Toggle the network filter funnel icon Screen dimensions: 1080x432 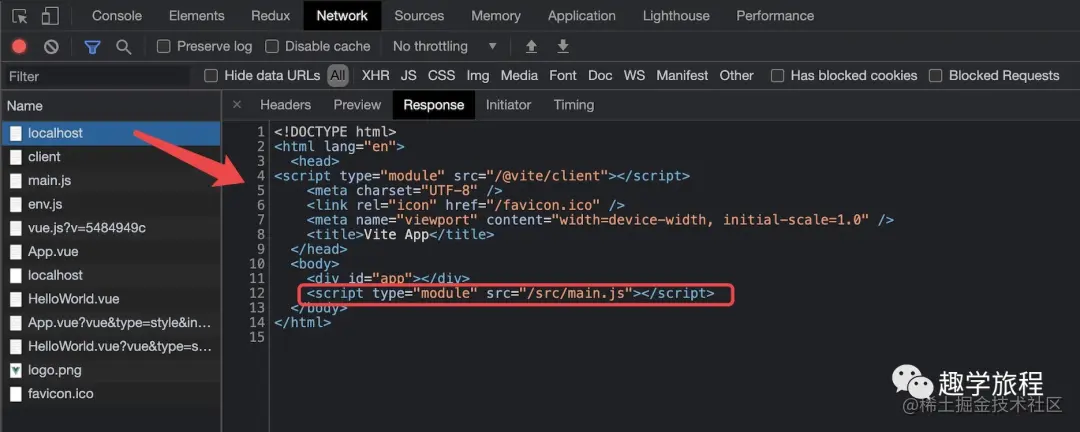[x=92, y=47]
